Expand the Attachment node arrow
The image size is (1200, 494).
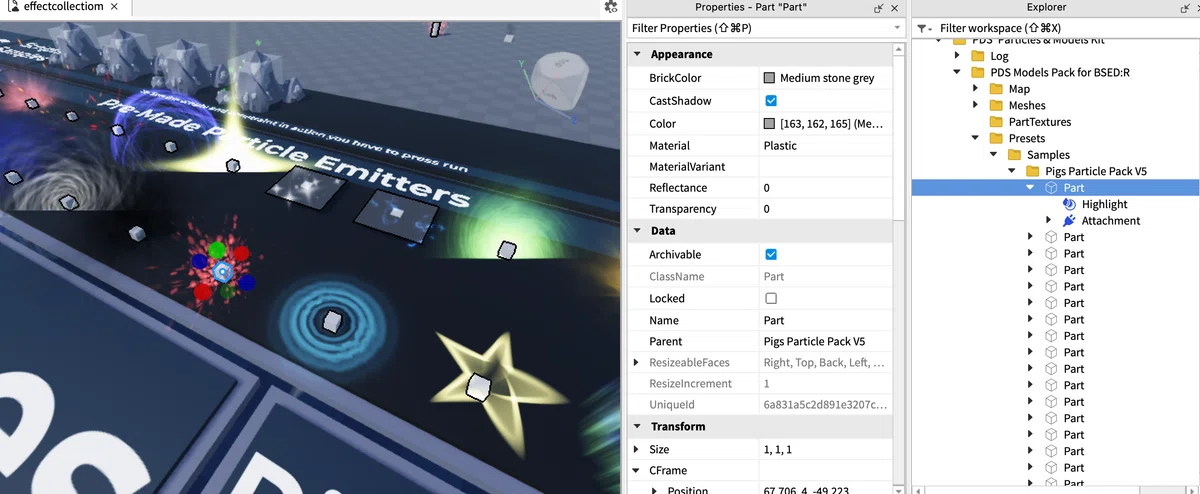[1048, 220]
